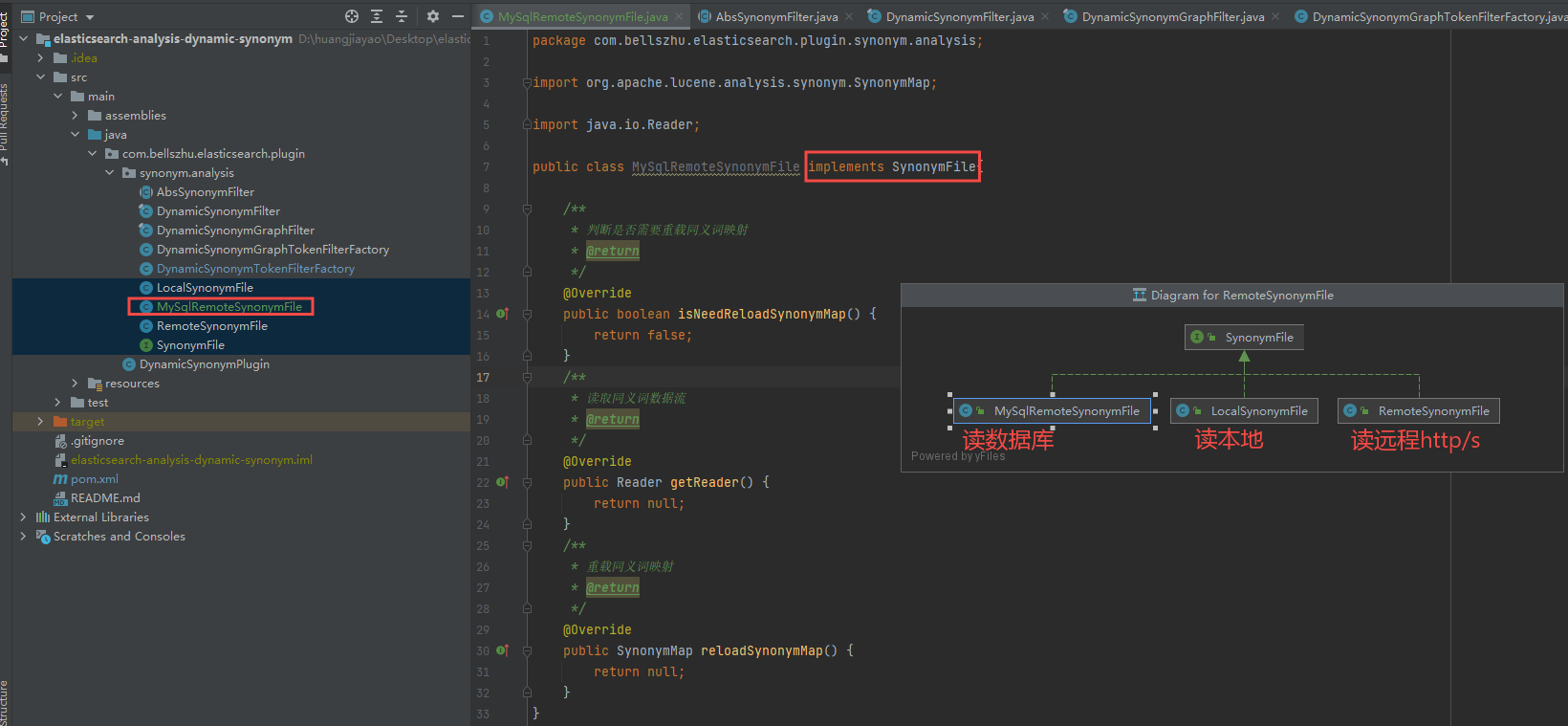Switch to MySqlRemoteSynonymFile.java editor tab
The image size is (1568, 726).
pos(582,16)
